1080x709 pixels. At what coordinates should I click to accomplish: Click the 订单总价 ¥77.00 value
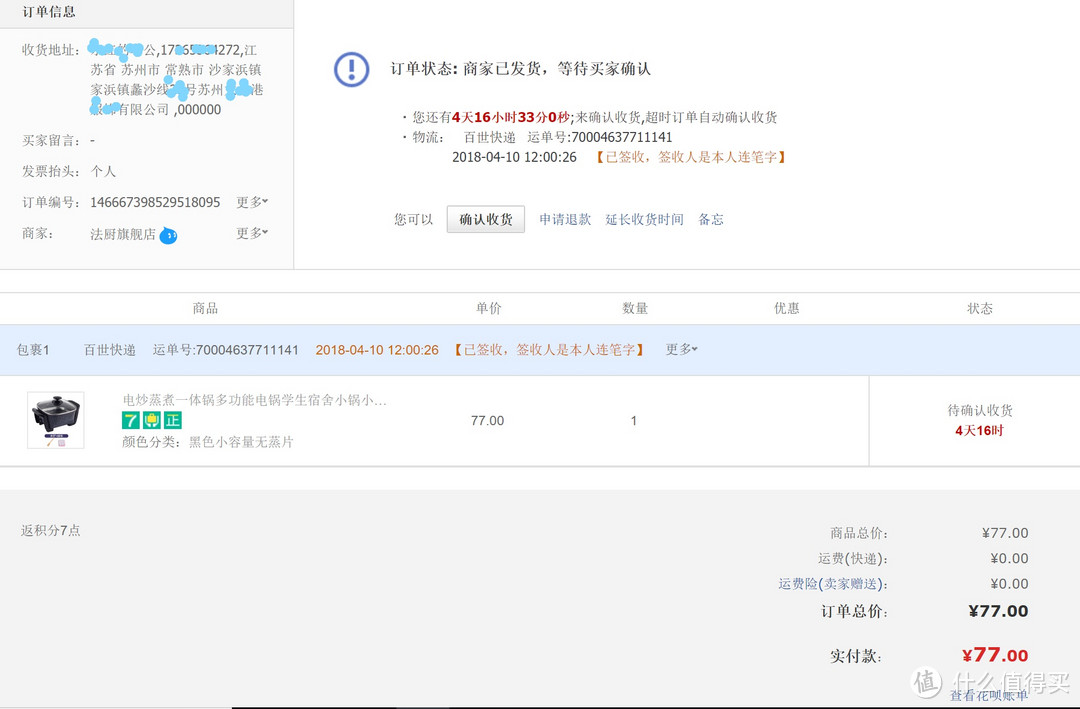pyautogui.click(x=998, y=611)
